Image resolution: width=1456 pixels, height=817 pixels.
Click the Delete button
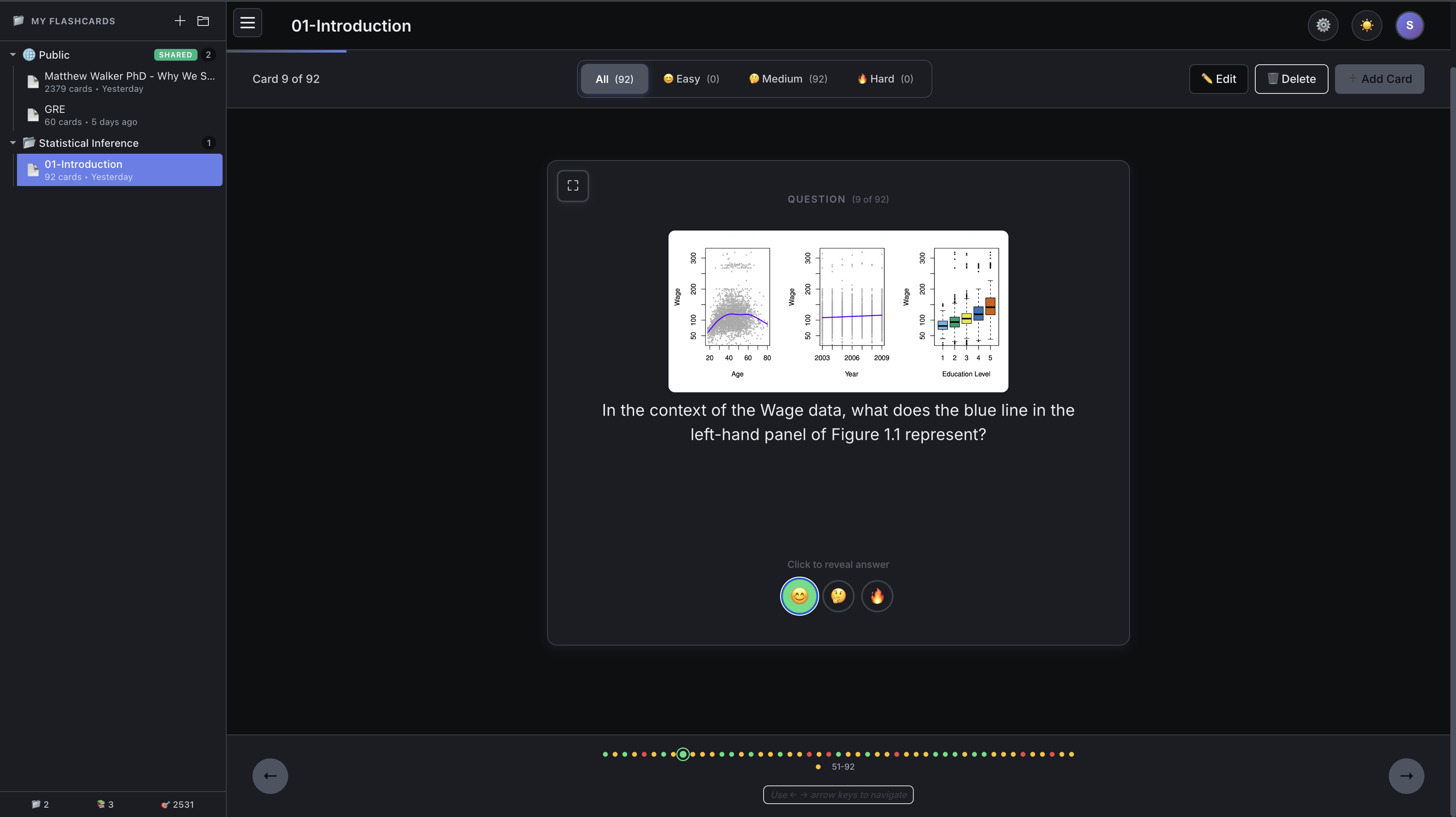coord(1291,79)
